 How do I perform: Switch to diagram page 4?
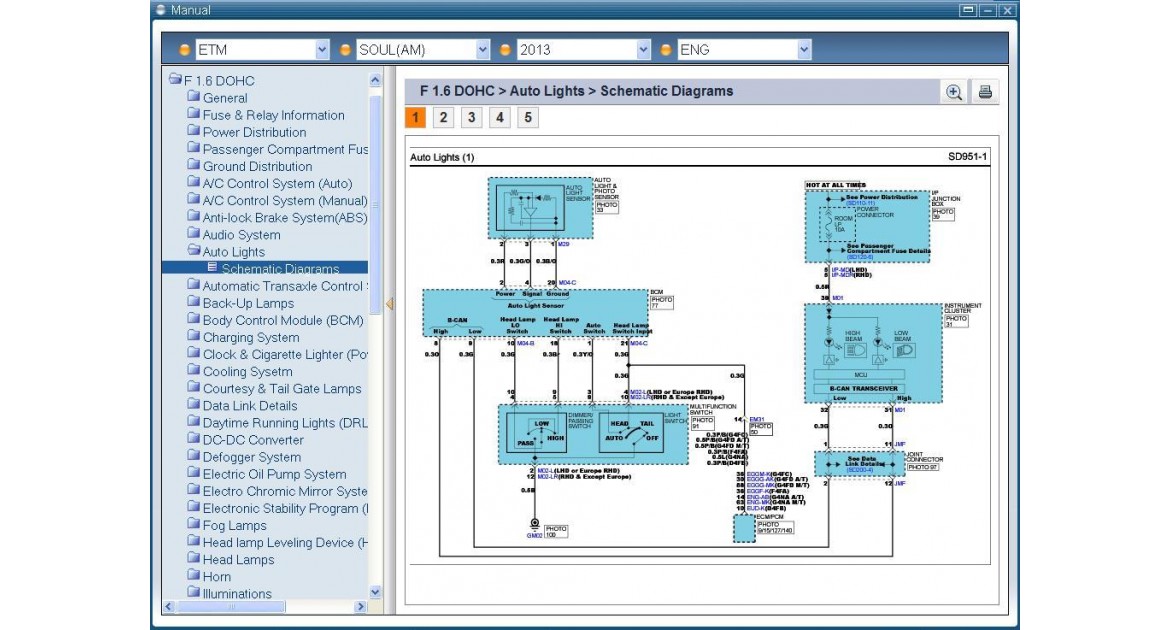click(500, 117)
